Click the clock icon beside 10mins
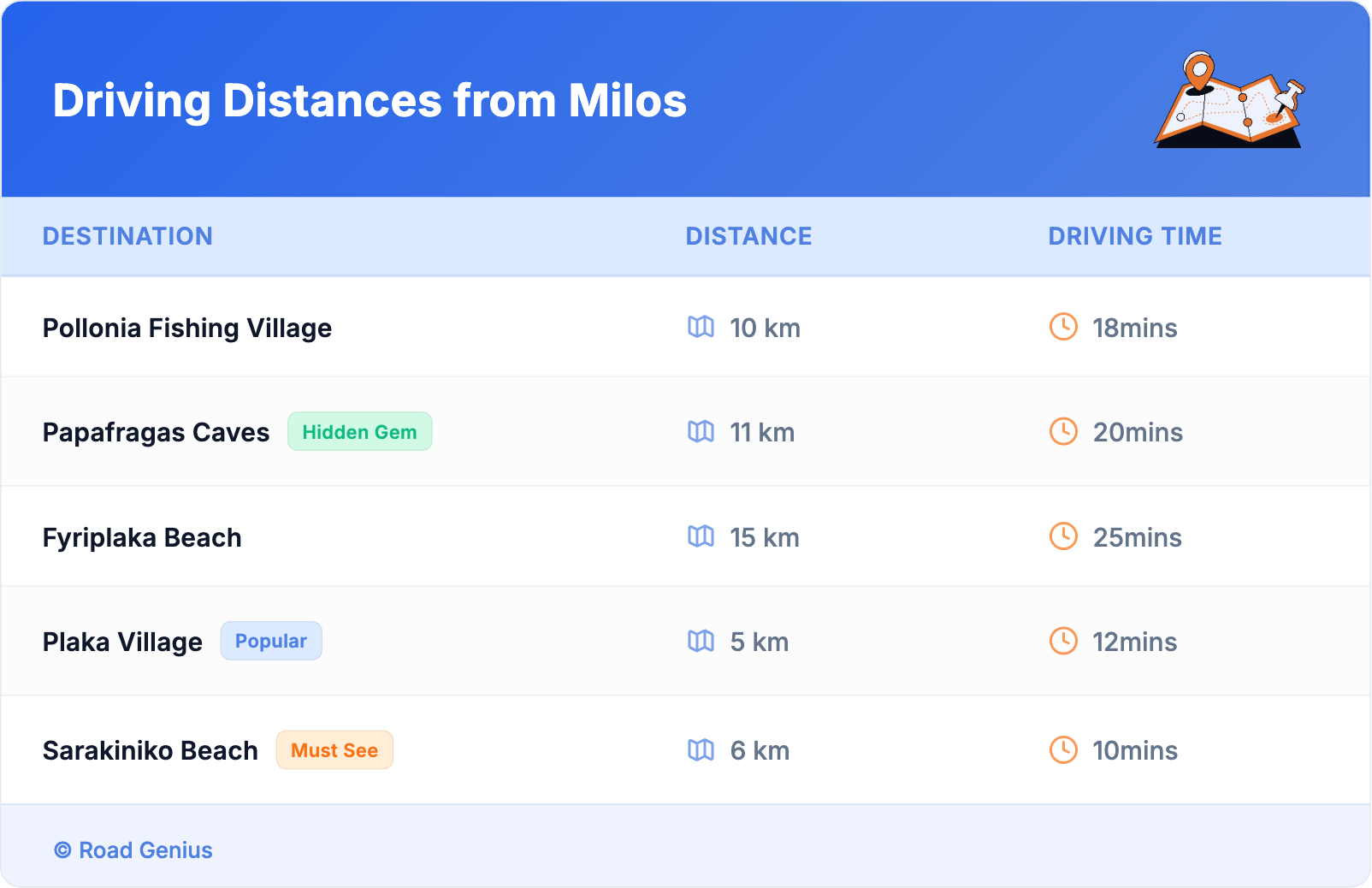This screenshot has width=1372, height=888. 1063,750
